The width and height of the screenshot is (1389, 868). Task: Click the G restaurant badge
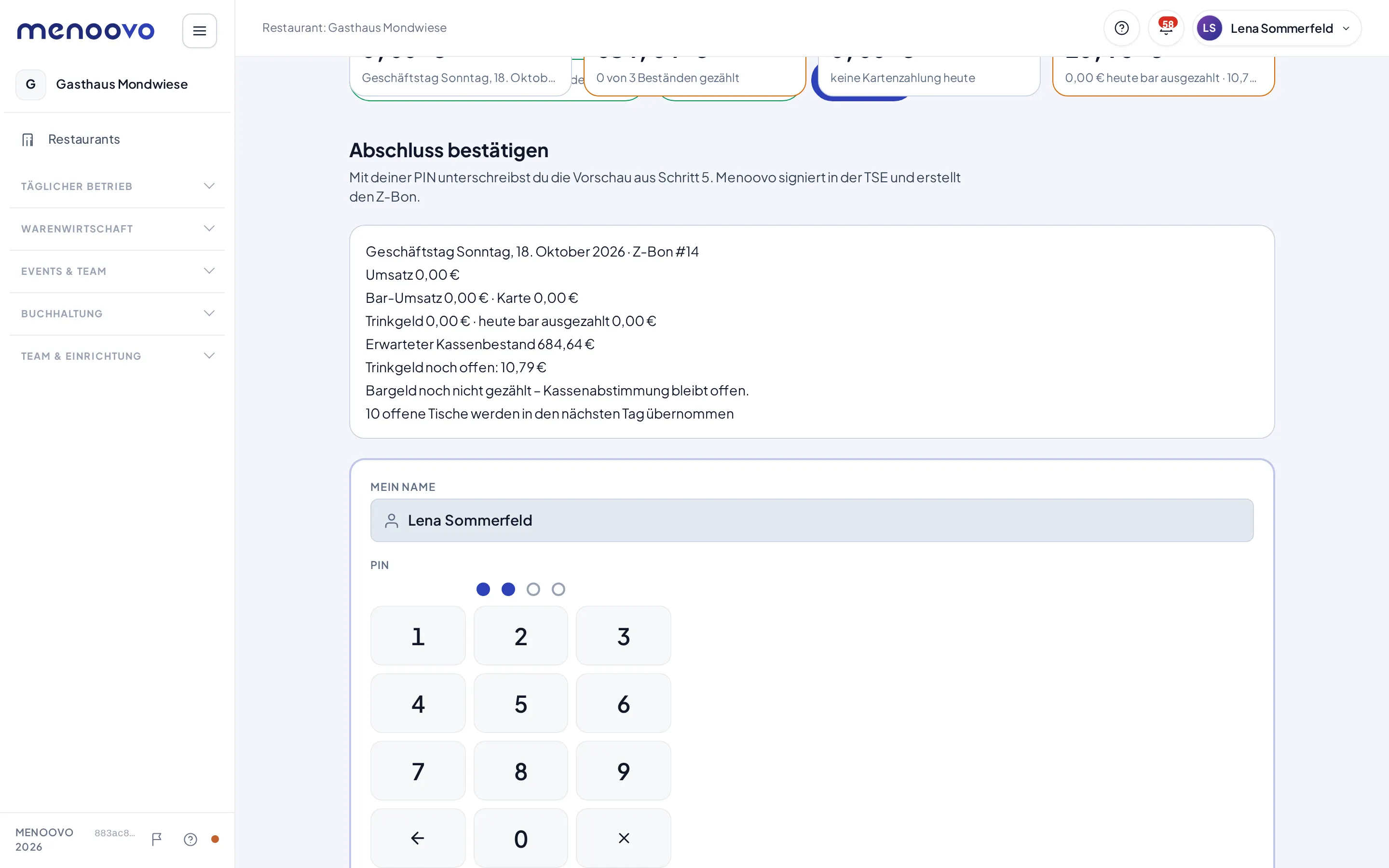pyautogui.click(x=30, y=84)
